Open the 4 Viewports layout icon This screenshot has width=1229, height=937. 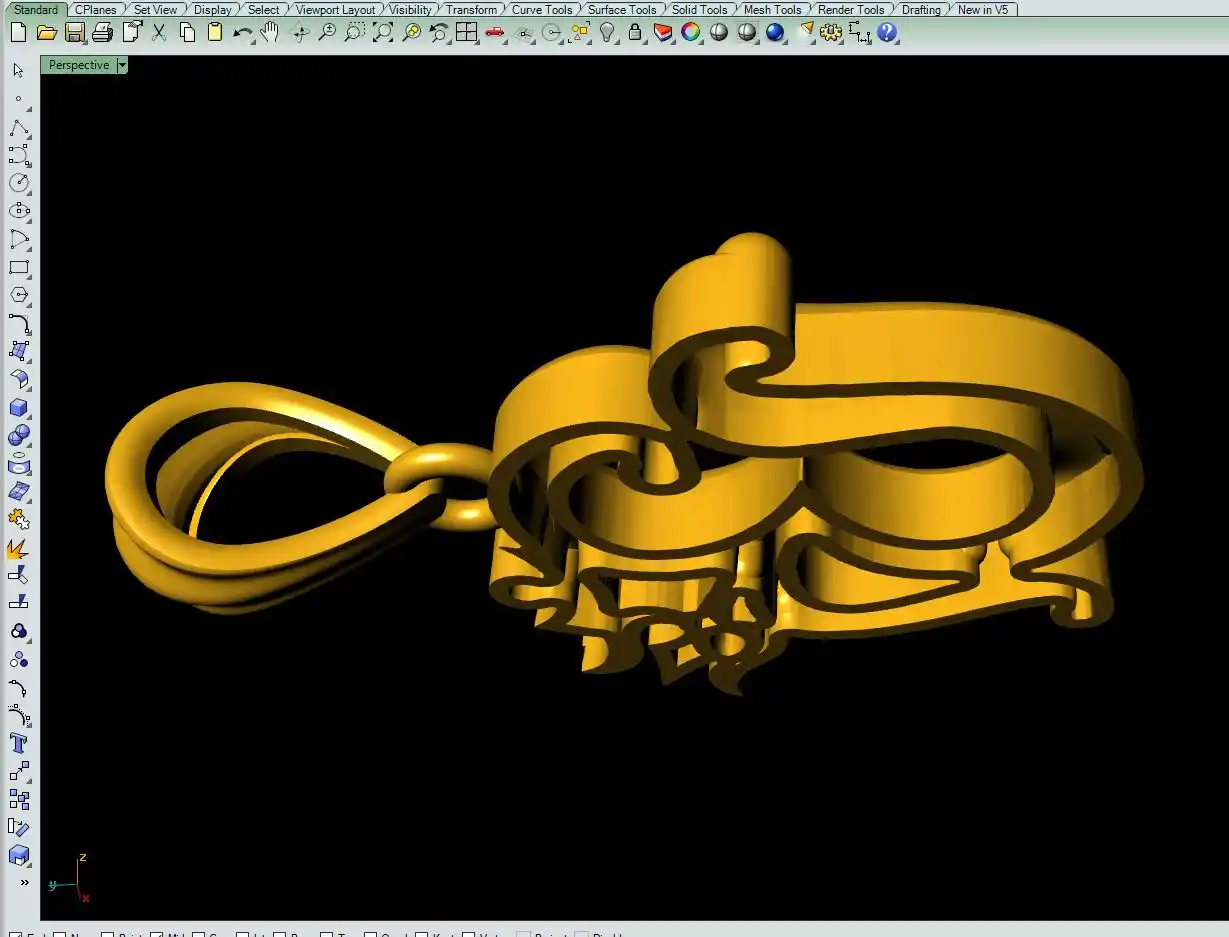[466, 32]
